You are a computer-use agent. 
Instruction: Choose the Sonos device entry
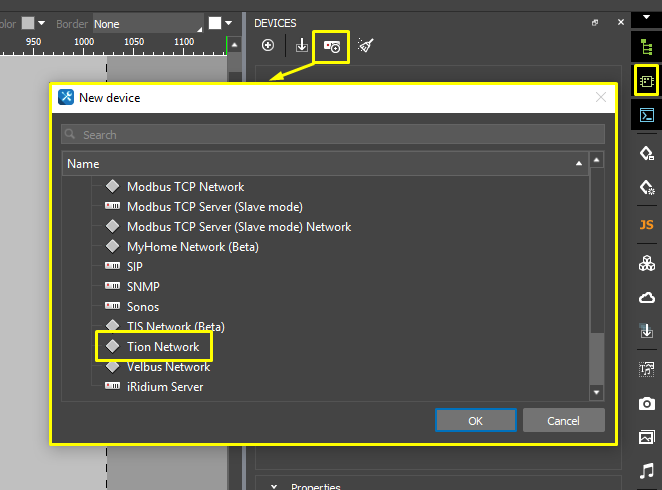(143, 307)
